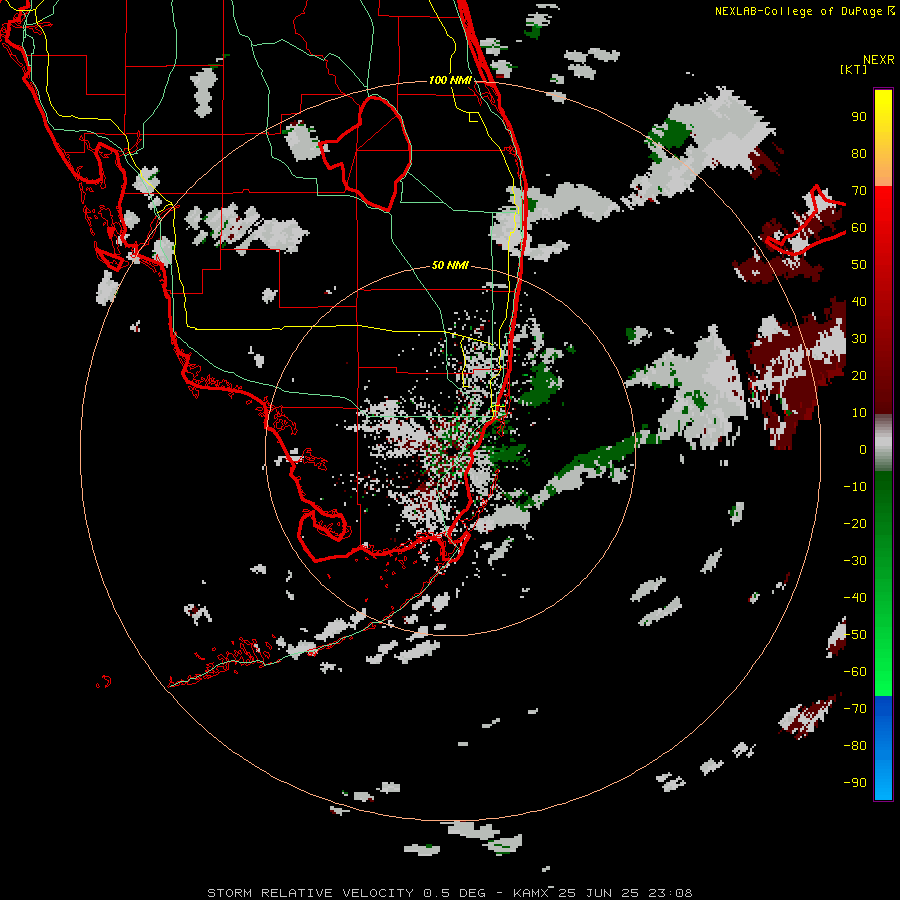Click the -20 knot scale label
Screen dimensions: 900x900
(x=855, y=523)
